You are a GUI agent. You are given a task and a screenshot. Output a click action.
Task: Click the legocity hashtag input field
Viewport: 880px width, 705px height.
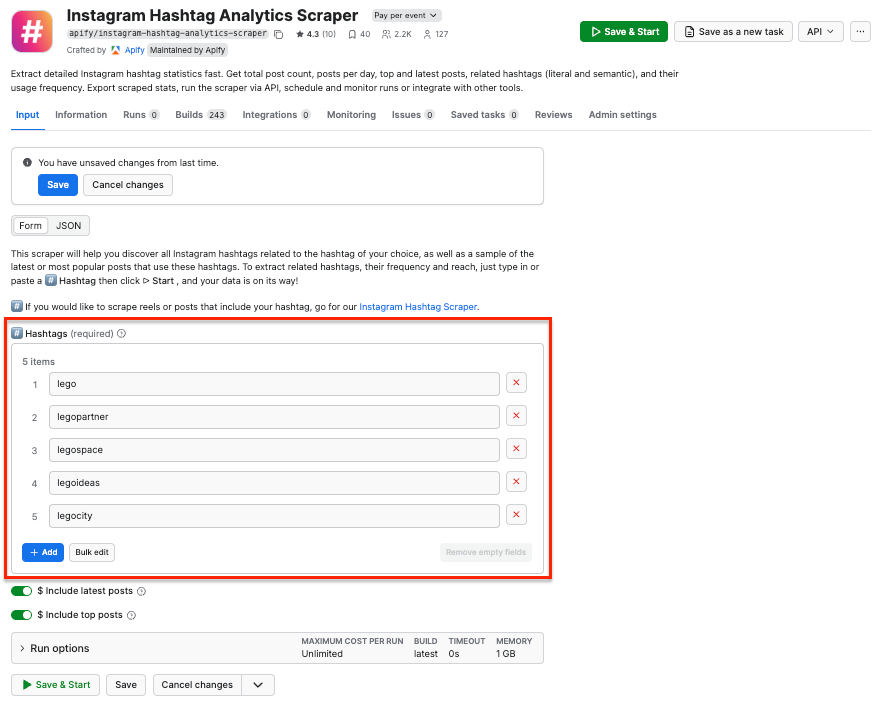(x=273, y=514)
